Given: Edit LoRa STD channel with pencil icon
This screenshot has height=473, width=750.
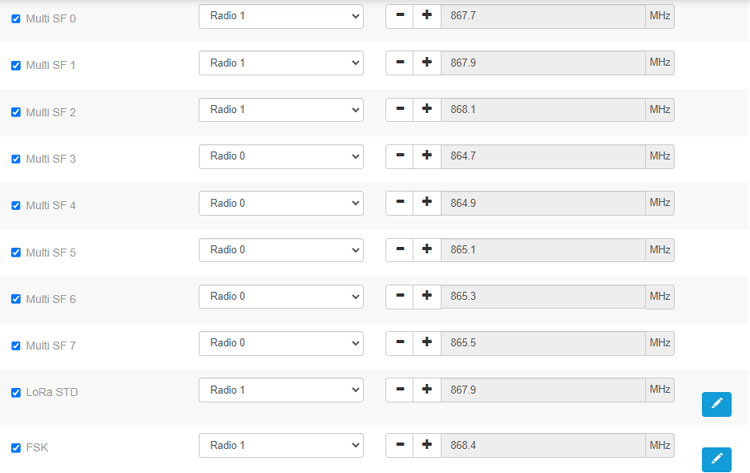Looking at the screenshot, I should point(716,404).
